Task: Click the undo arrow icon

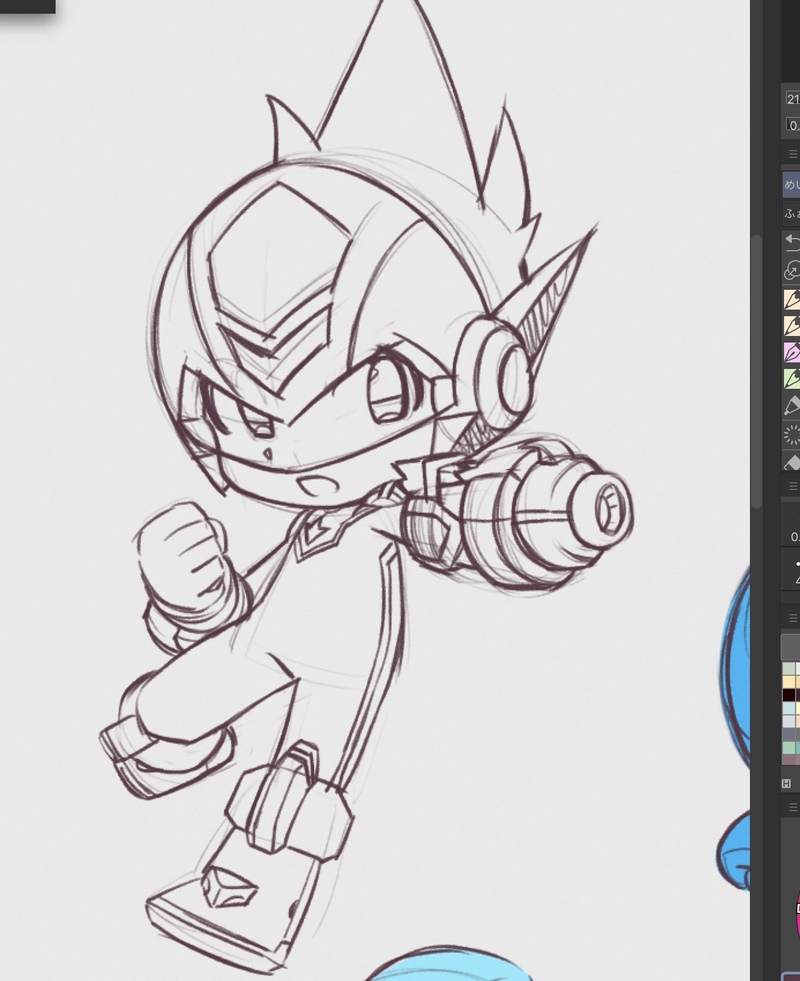Action: pos(792,241)
